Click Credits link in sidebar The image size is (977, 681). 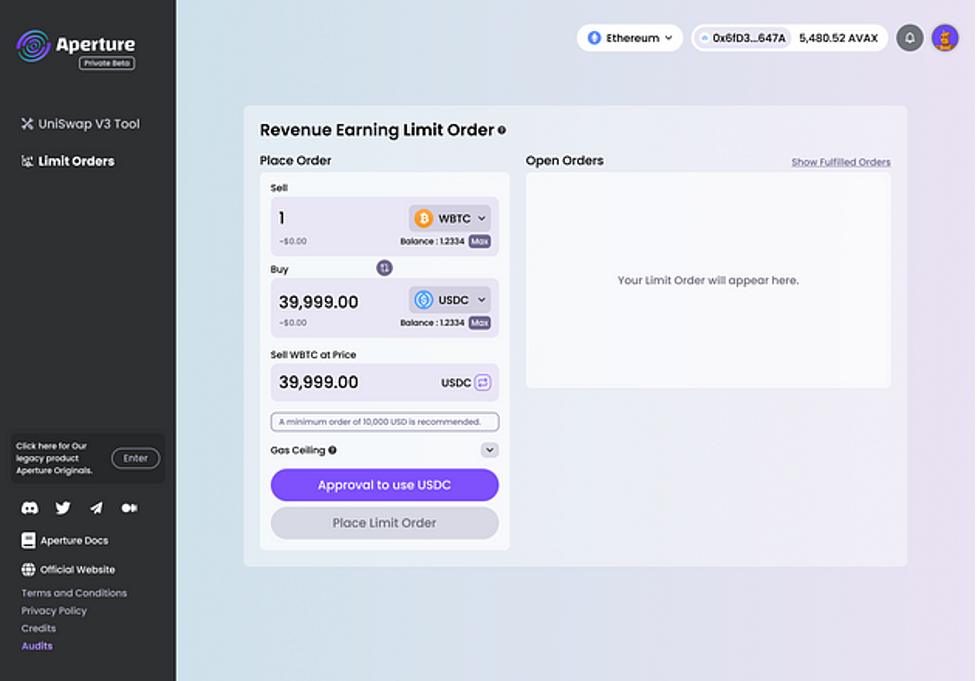tap(39, 628)
